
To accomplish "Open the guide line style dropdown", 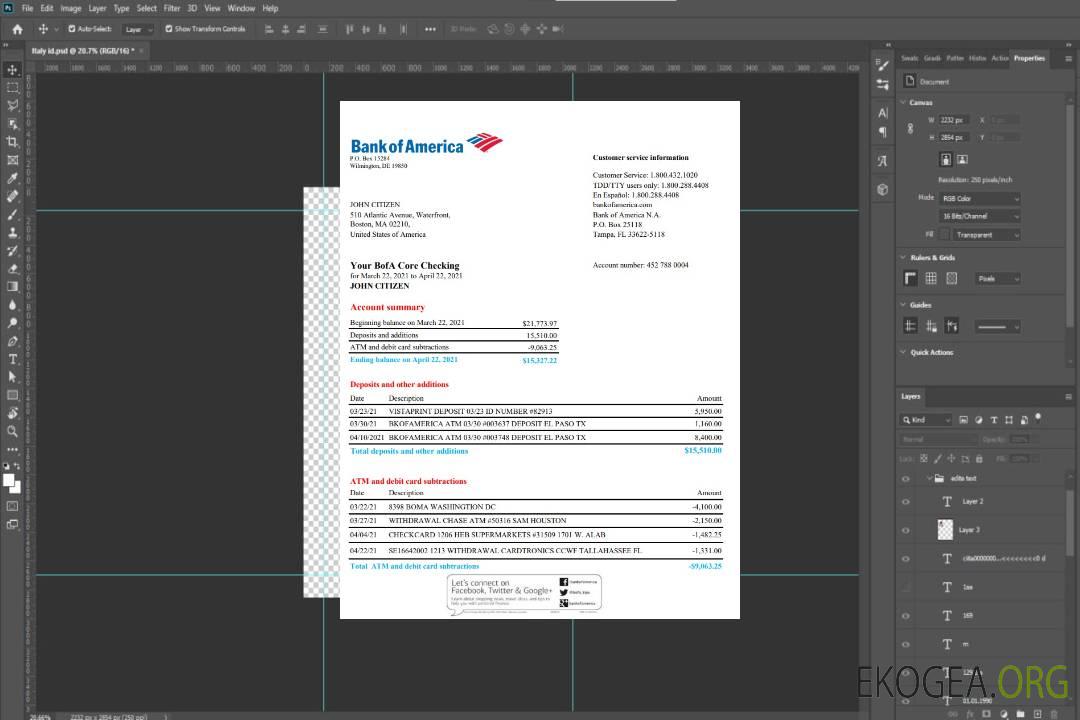I will [997, 327].
